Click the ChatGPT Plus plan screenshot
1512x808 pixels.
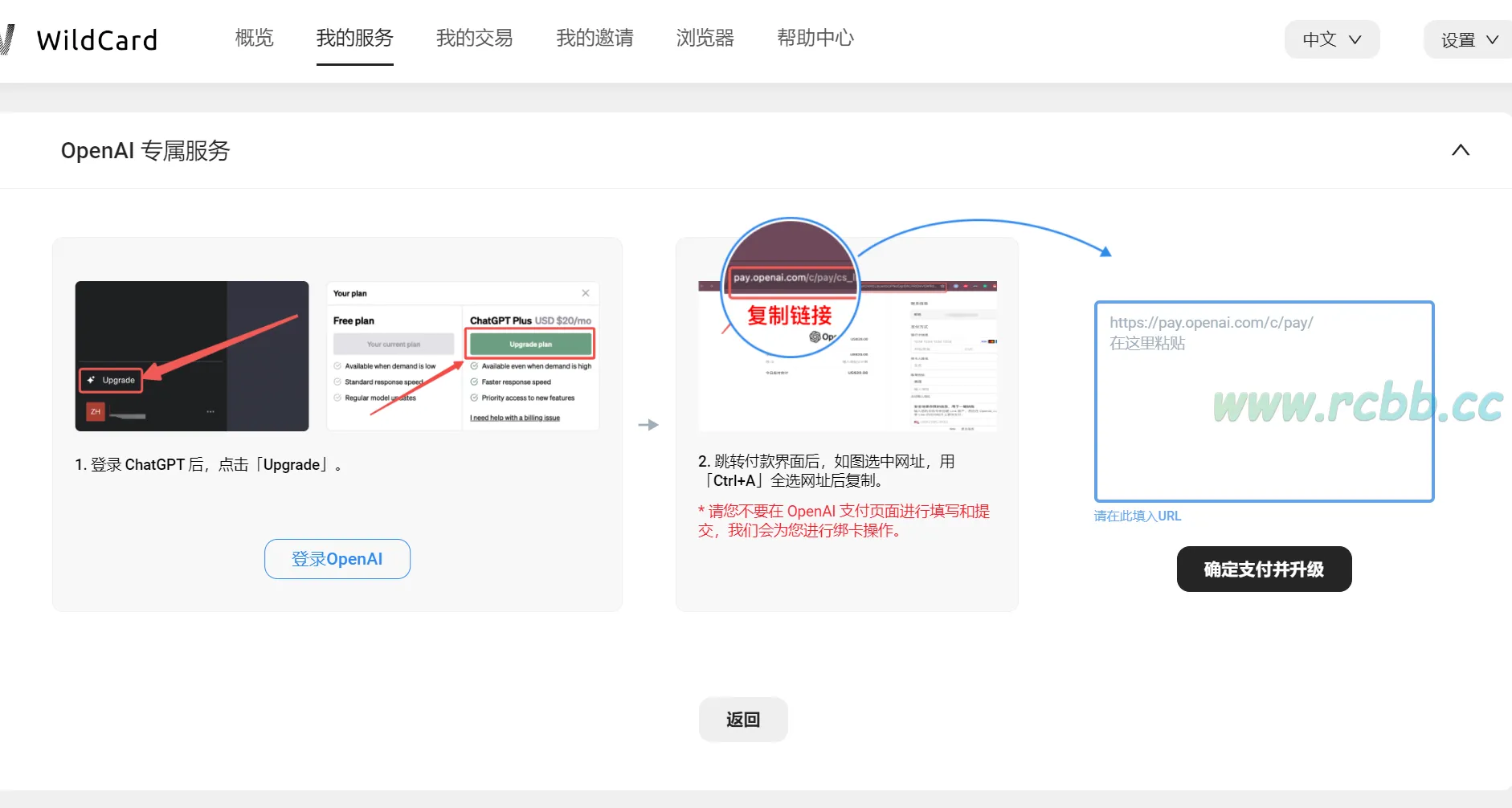(x=463, y=356)
